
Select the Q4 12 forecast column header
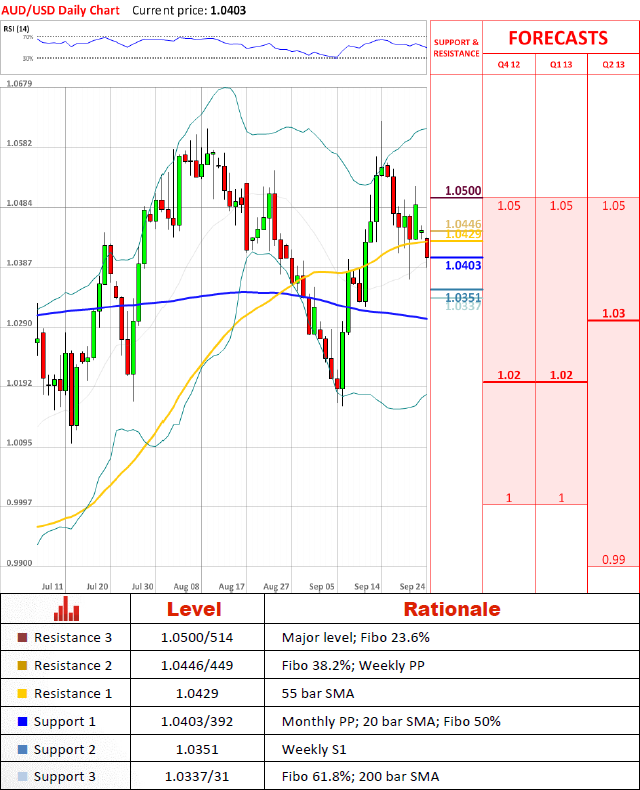tap(509, 64)
